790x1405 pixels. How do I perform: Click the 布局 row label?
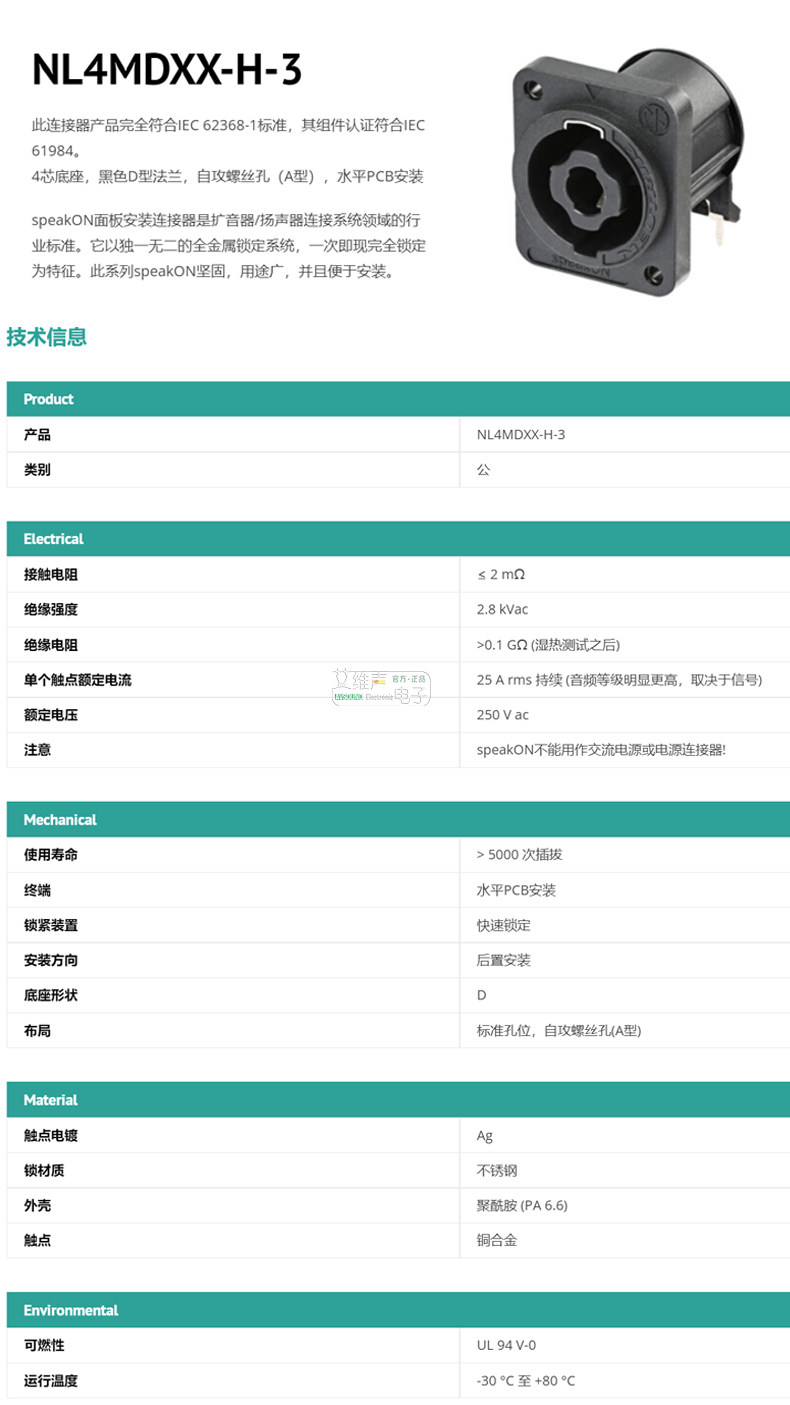coord(37,1030)
